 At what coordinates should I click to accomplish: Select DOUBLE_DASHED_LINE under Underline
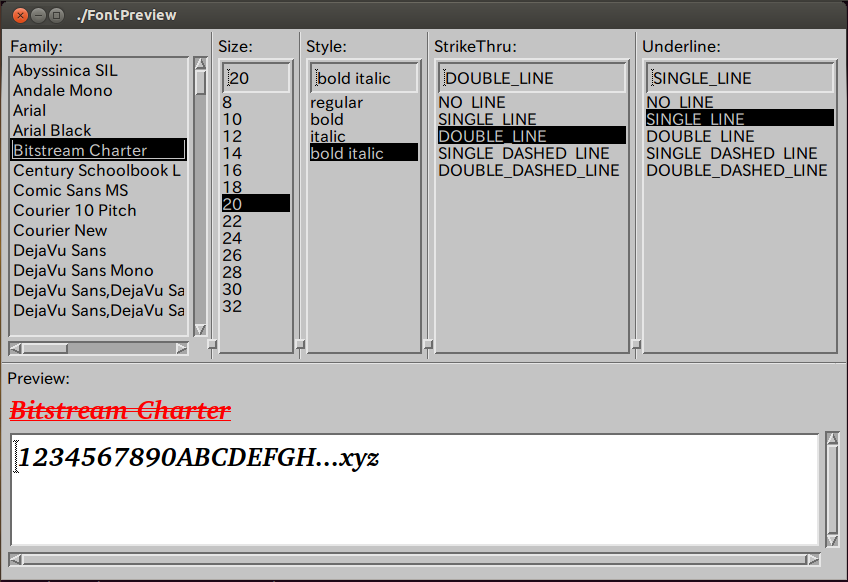tap(740, 170)
